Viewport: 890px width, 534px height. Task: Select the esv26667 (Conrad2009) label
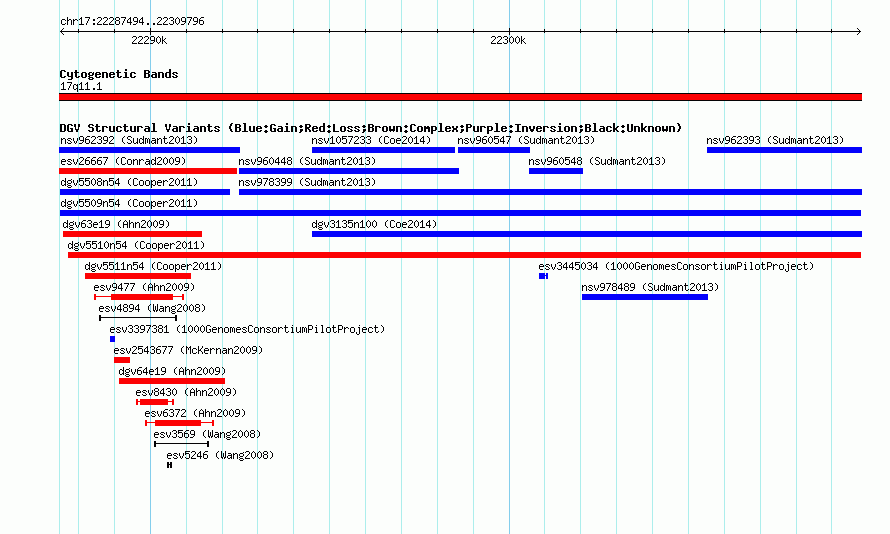click(123, 161)
